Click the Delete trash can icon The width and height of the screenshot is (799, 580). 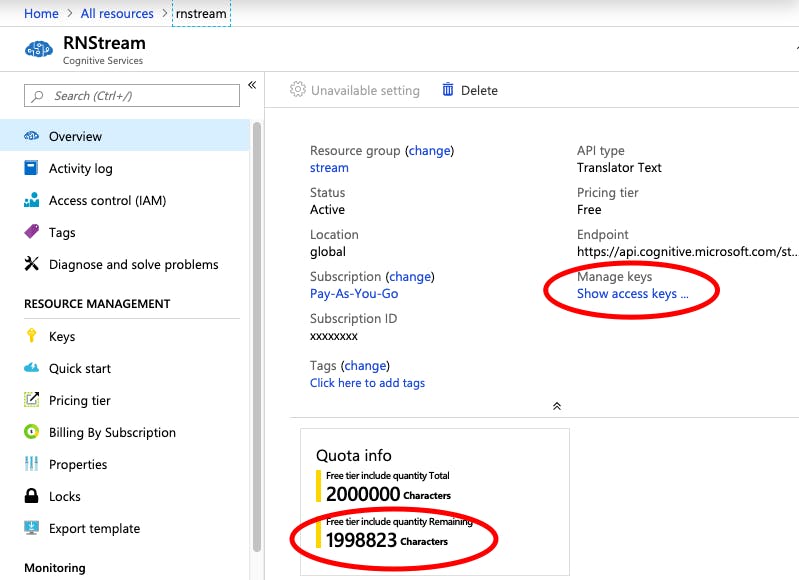pos(448,90)
